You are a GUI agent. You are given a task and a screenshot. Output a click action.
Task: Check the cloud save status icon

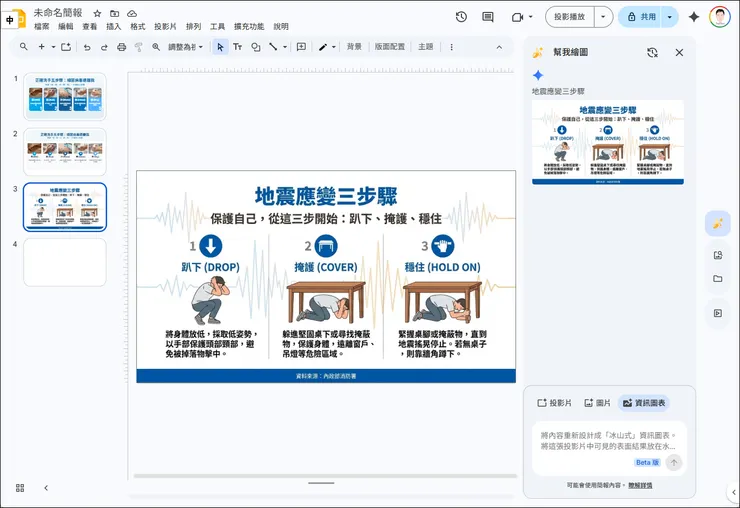pyautogui.click(x=132, y=13)
